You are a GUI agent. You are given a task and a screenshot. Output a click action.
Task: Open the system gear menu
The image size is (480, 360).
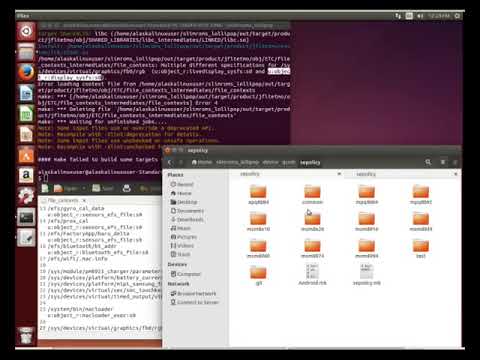coord(458,16)
